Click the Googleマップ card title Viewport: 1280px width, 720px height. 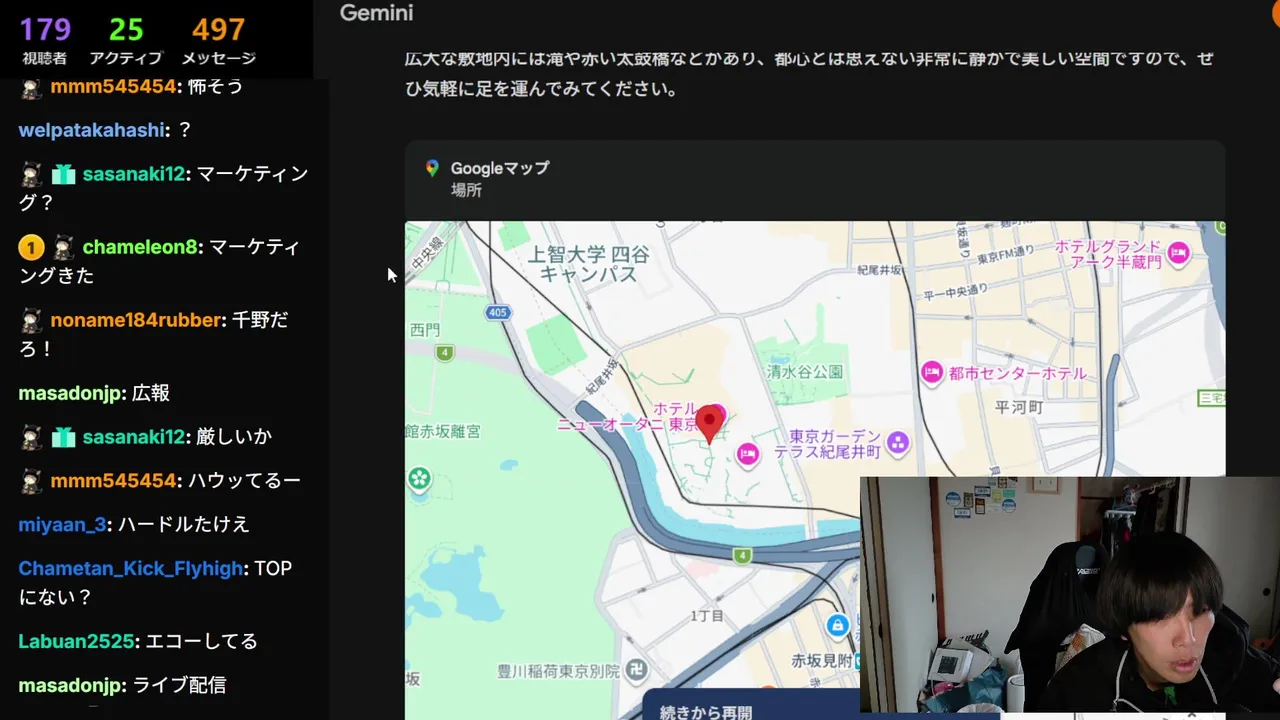[500, 168]
